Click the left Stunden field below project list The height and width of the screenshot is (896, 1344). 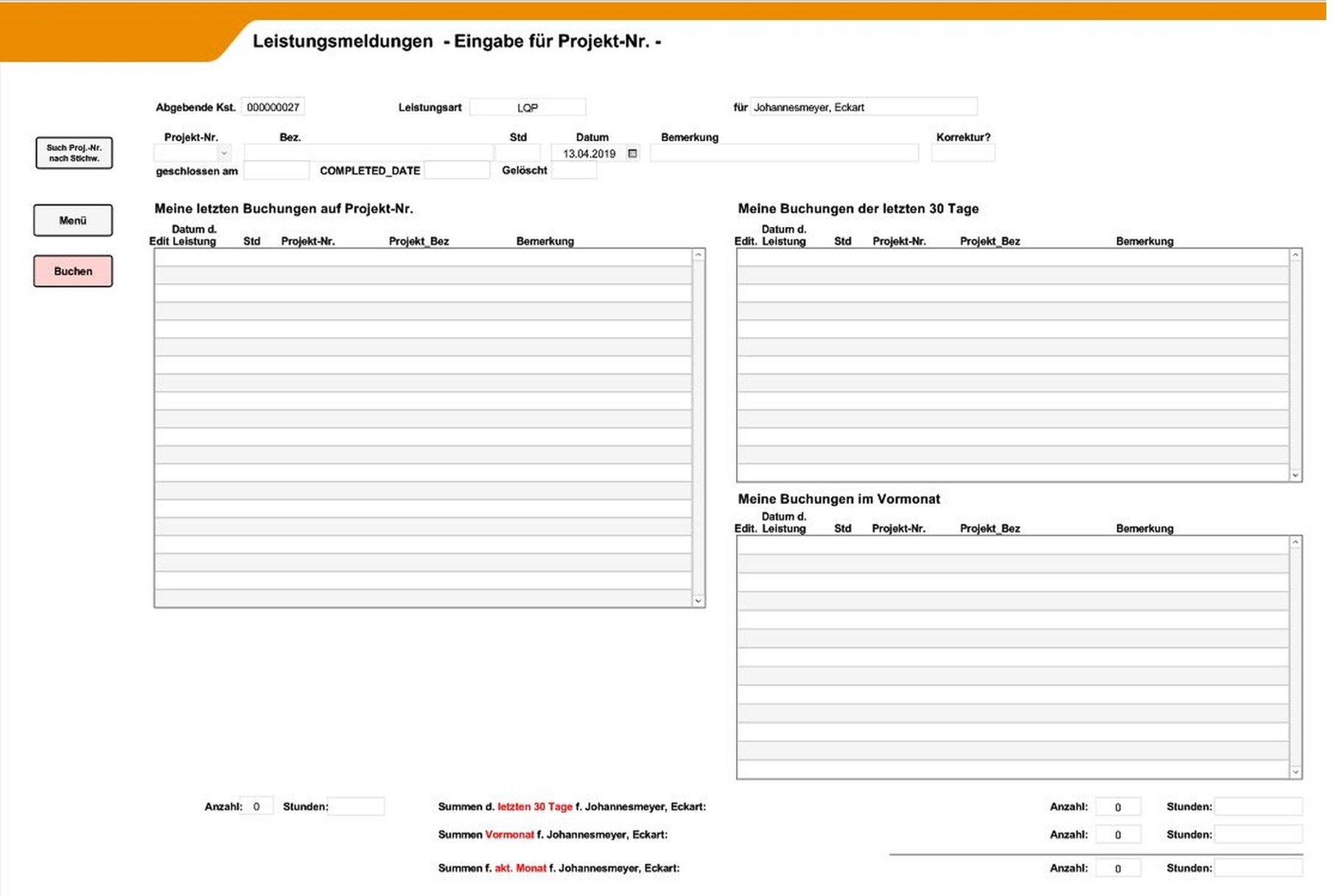point(356,806)
